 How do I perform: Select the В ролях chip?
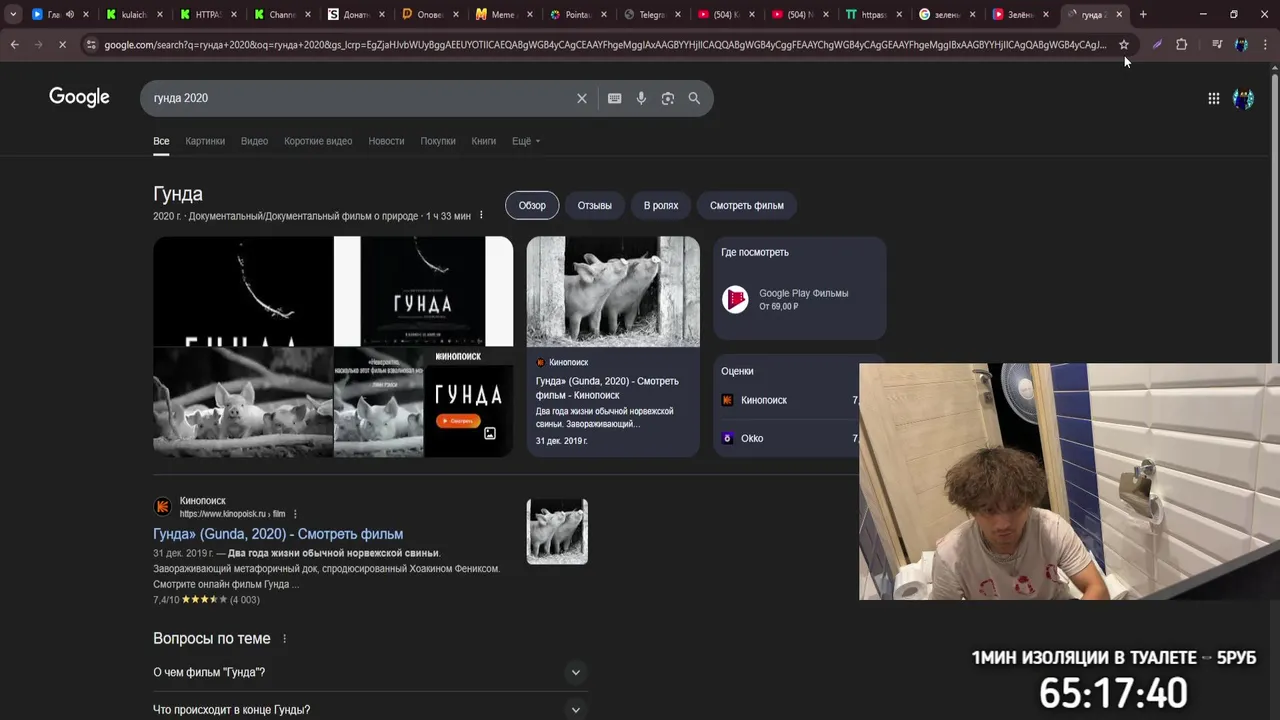click(x=661, y=205)
